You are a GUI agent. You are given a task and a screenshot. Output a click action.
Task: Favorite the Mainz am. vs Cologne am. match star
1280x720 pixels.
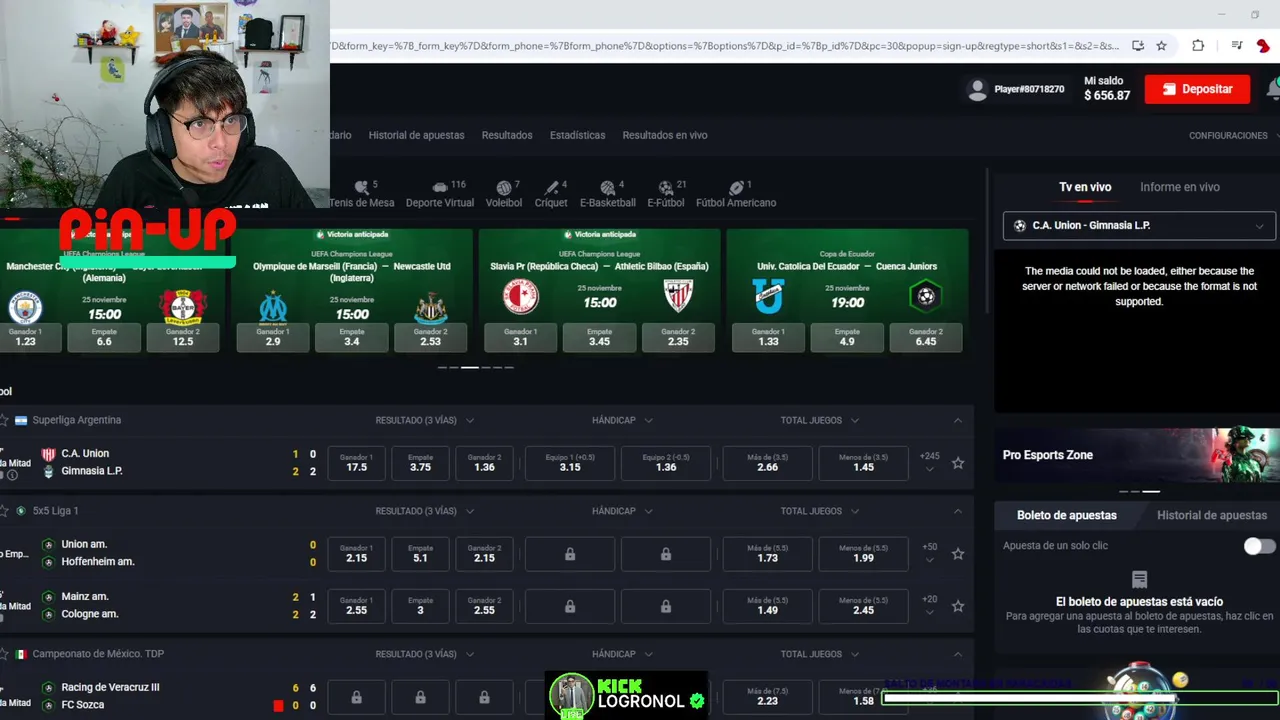click(958, 606)
